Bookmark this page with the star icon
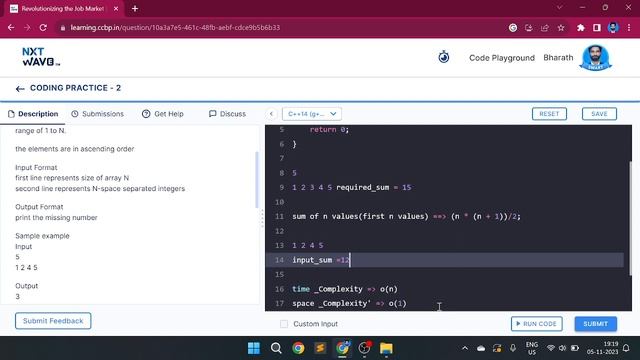This screenshot has width=640, height=360. point(561,28)
